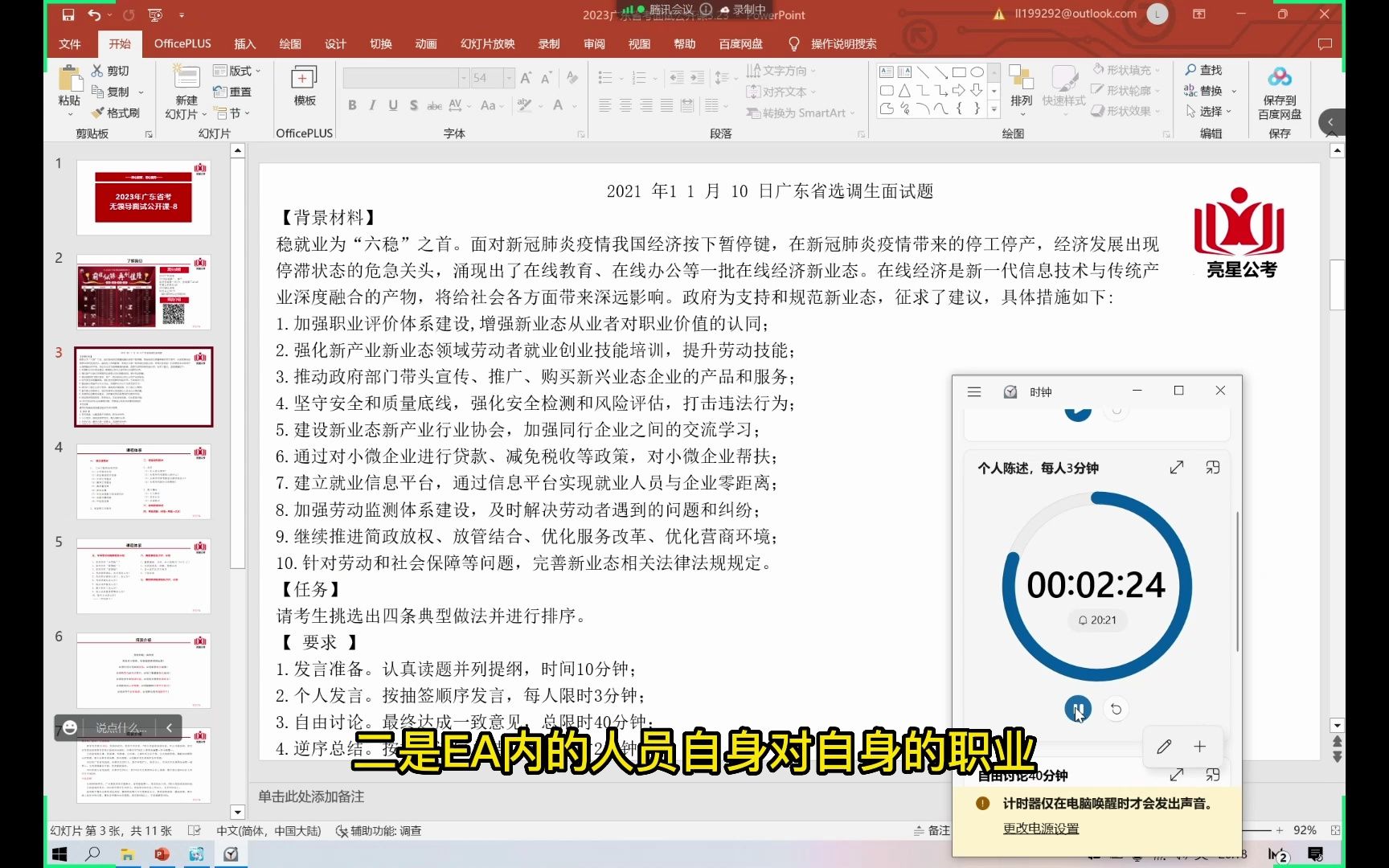Toggle the bullet list button
This screenshot has height=868, width=1389.
[x=605, y=78]
